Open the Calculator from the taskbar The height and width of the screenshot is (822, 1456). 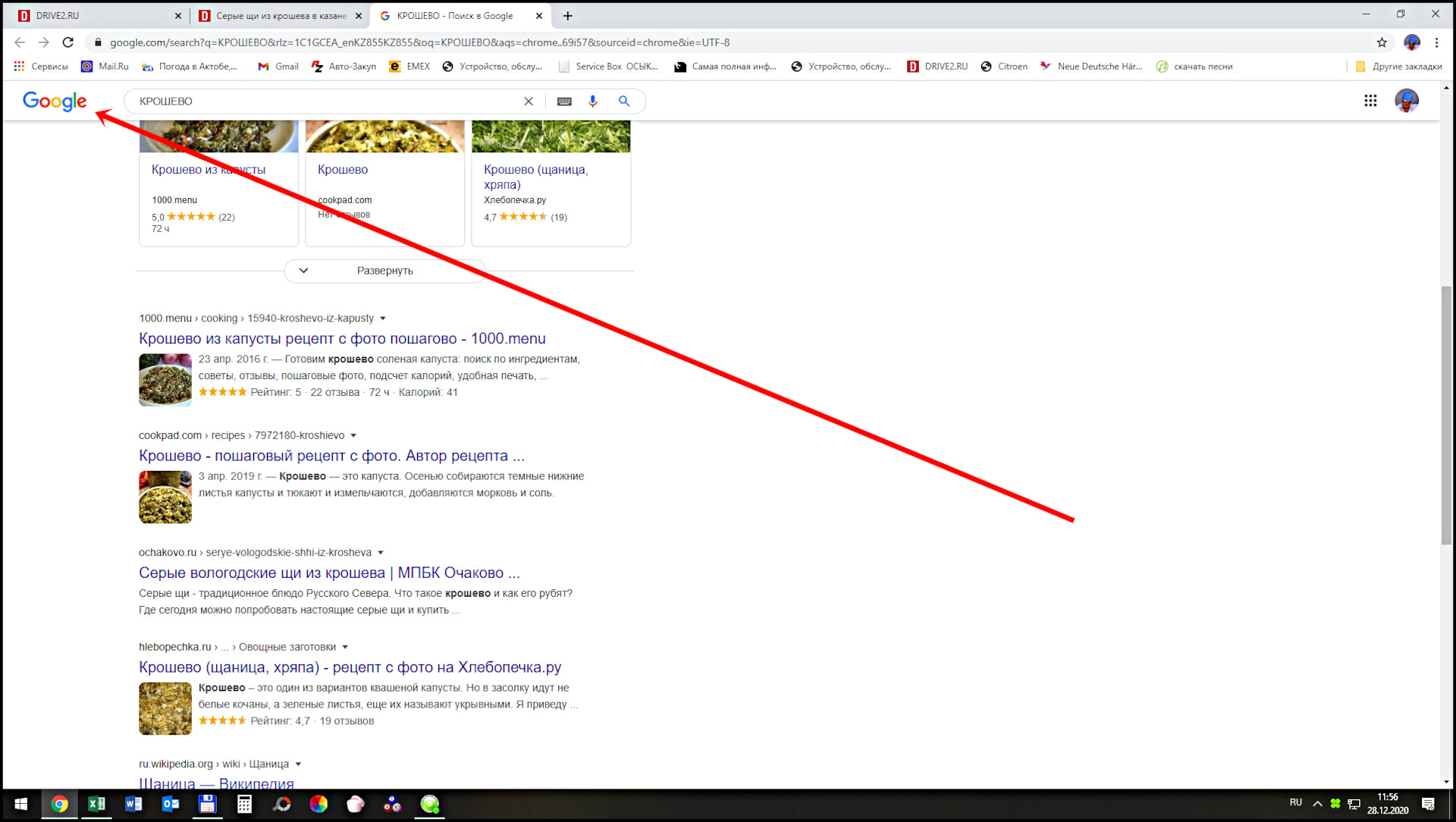coord(244,804)
